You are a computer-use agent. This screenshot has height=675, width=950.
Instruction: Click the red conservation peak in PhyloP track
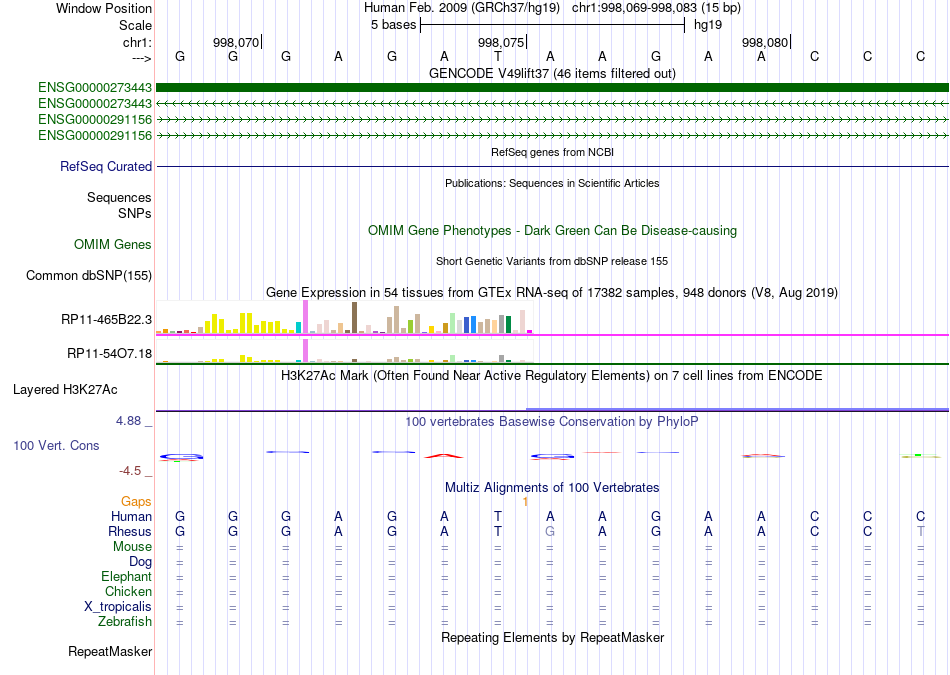pos(444,456)
